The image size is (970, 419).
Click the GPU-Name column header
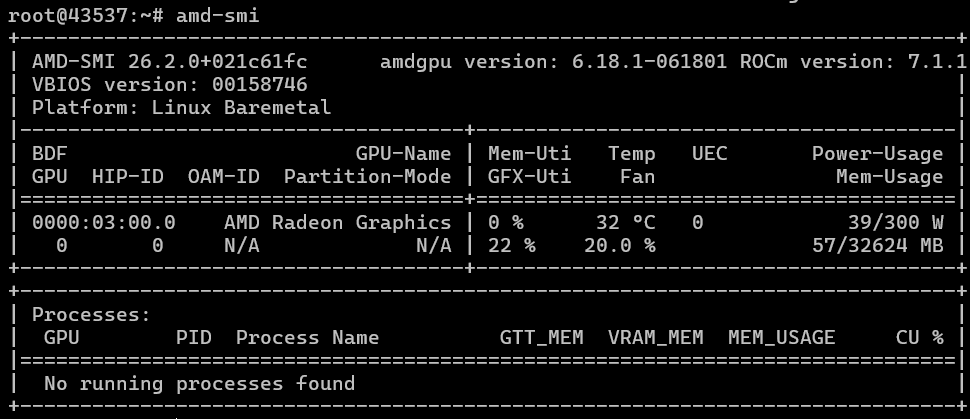tap(403, 154)
